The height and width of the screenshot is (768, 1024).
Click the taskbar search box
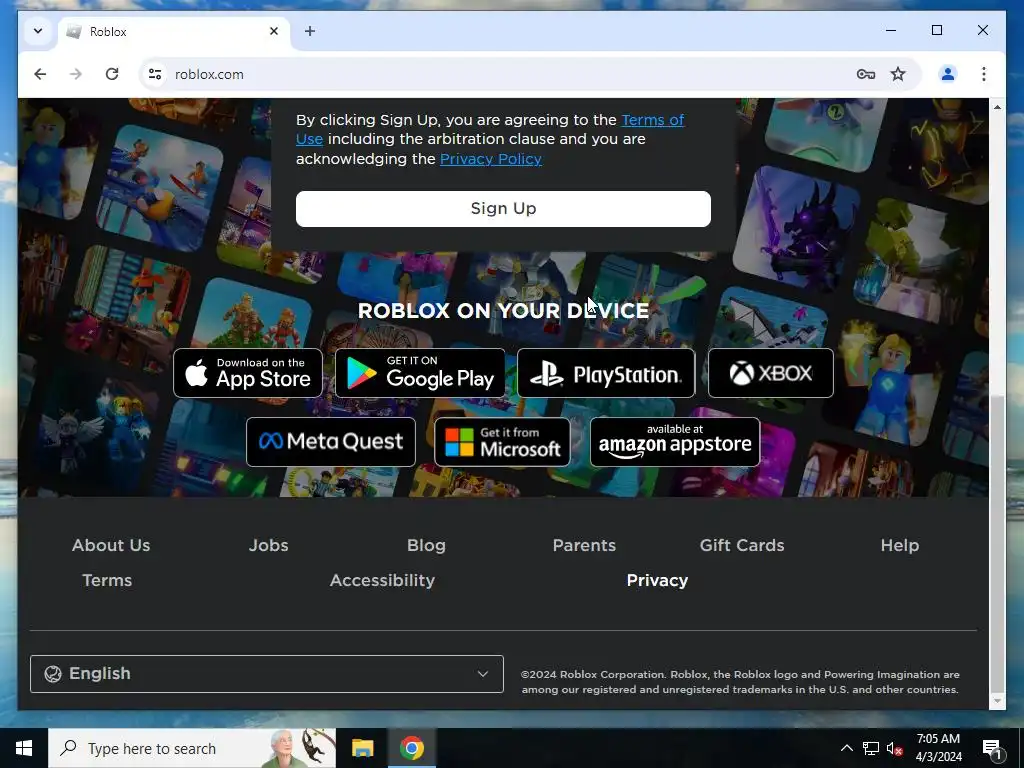point(192,748)
